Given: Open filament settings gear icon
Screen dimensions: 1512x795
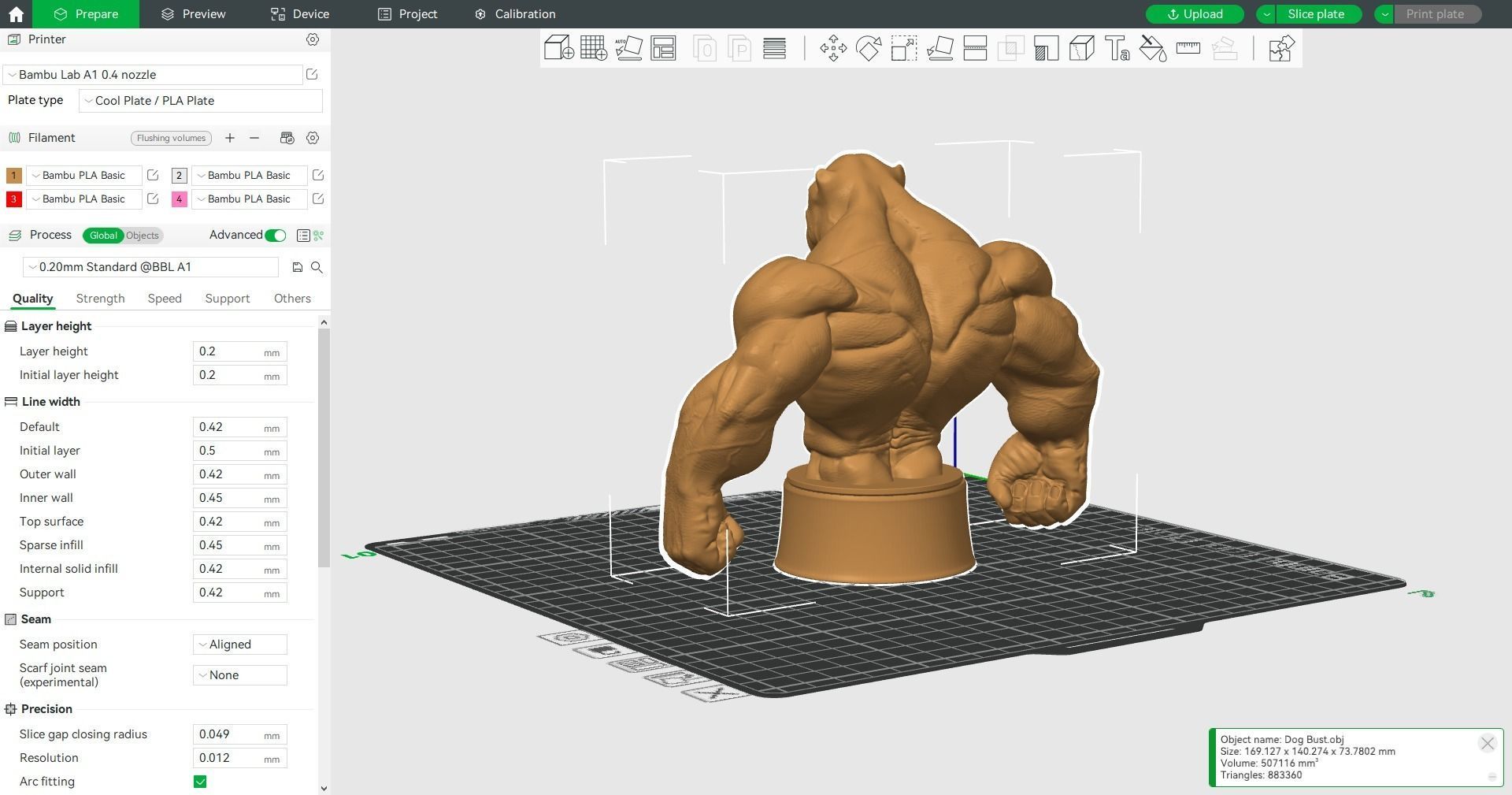Looking at the screenshot, I should [x=313, y=138].
